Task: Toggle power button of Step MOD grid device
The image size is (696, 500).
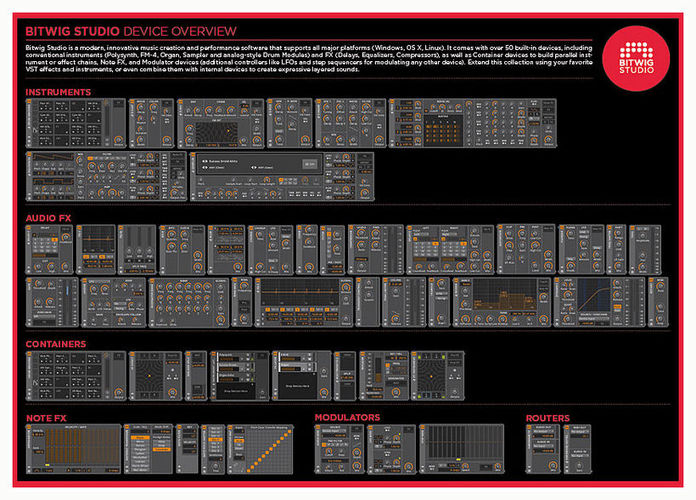Action: [x=422, y=428]
